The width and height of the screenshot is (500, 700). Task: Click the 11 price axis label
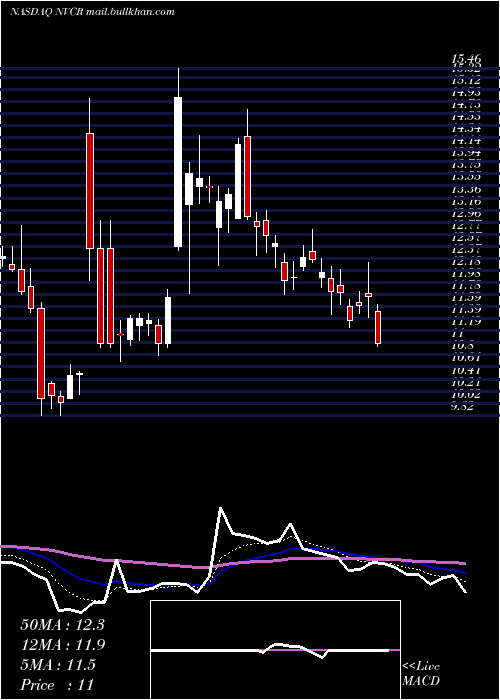pos(458,334)
